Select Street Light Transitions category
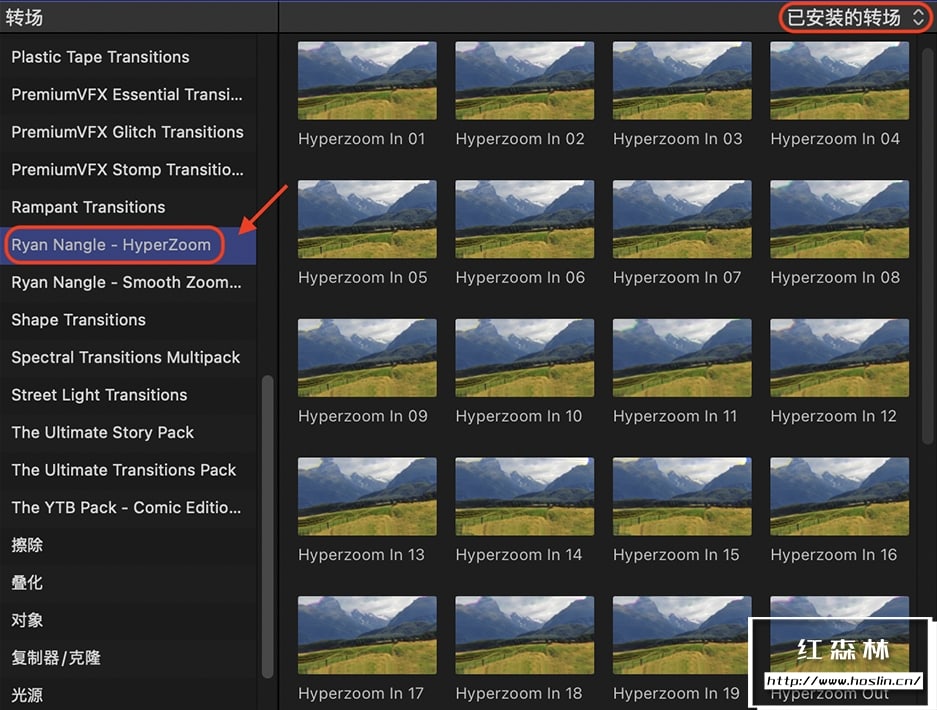This screenshot has height=710, width=937. 128,395
